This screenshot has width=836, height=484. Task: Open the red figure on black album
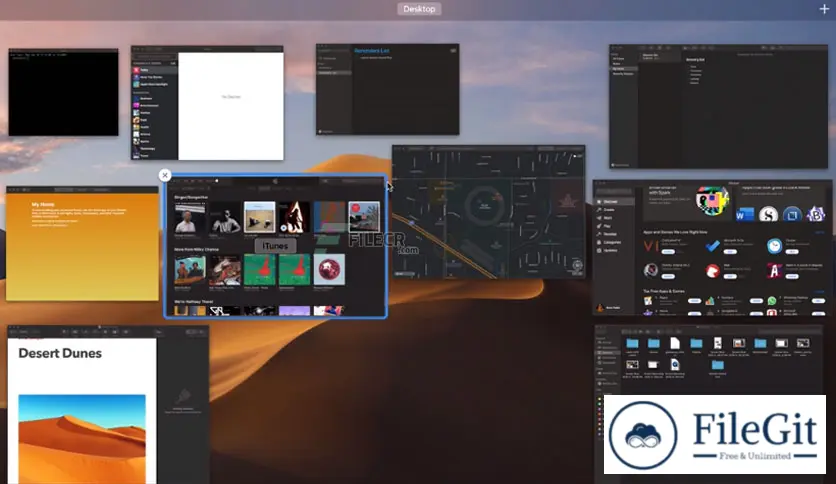[x=294, y=217]
